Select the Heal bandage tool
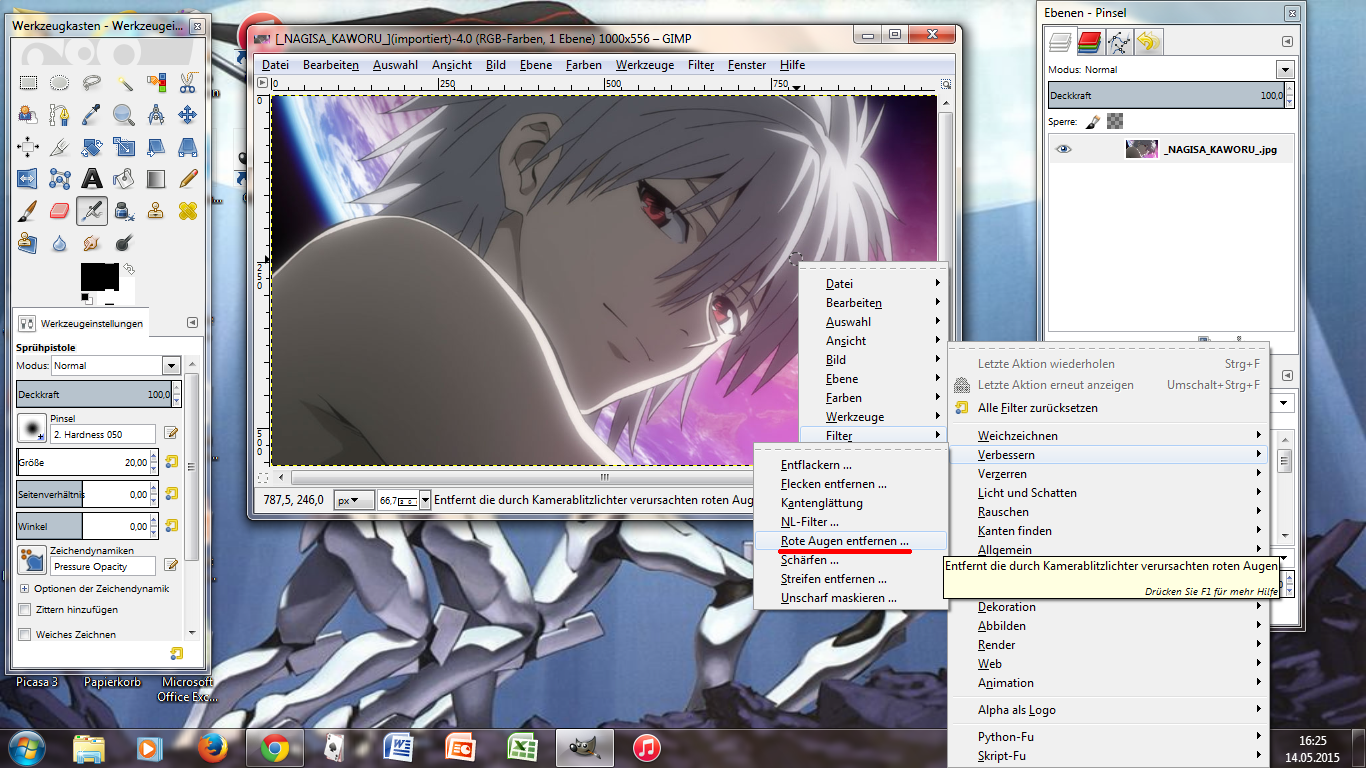This screenshot has height=769, width=1366. 188,211
